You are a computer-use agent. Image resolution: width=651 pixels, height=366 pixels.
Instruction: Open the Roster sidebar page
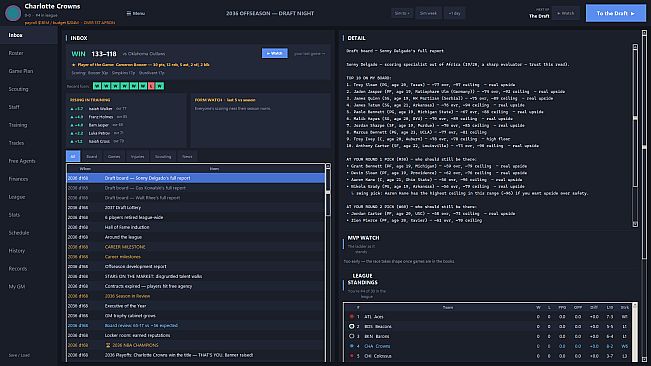click(28, 53)
